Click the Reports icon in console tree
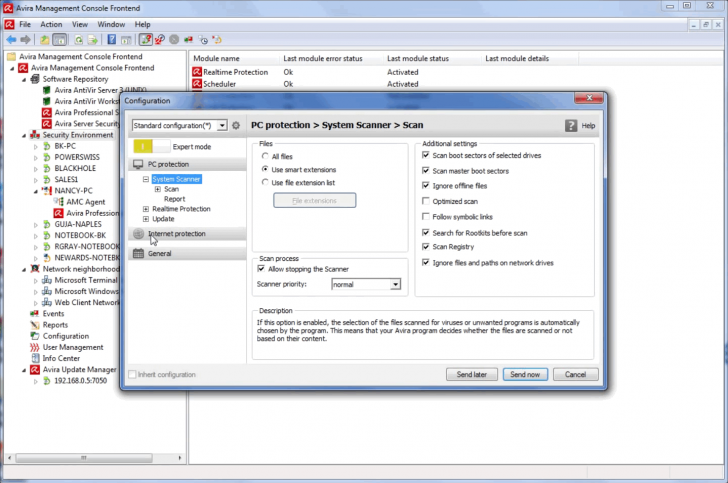 click(x=35, y=325)
